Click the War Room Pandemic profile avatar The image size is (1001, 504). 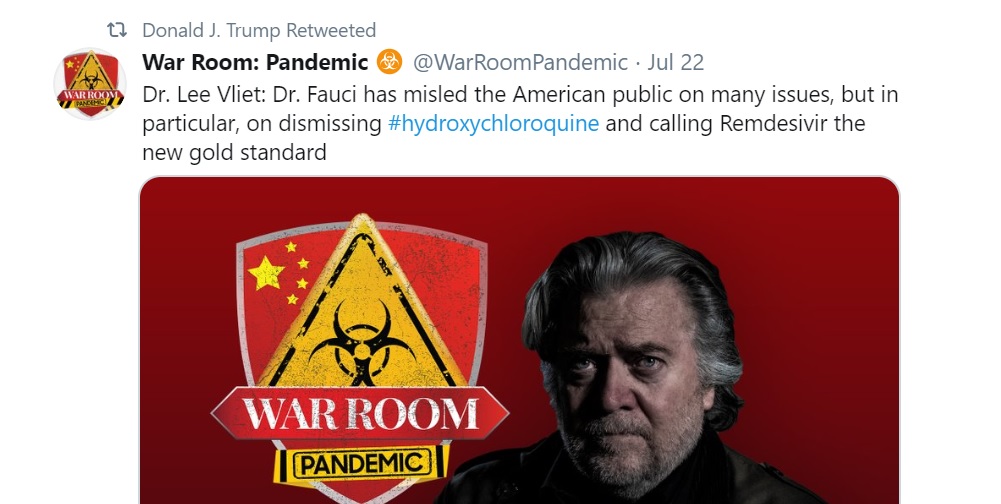pos(90,84)
